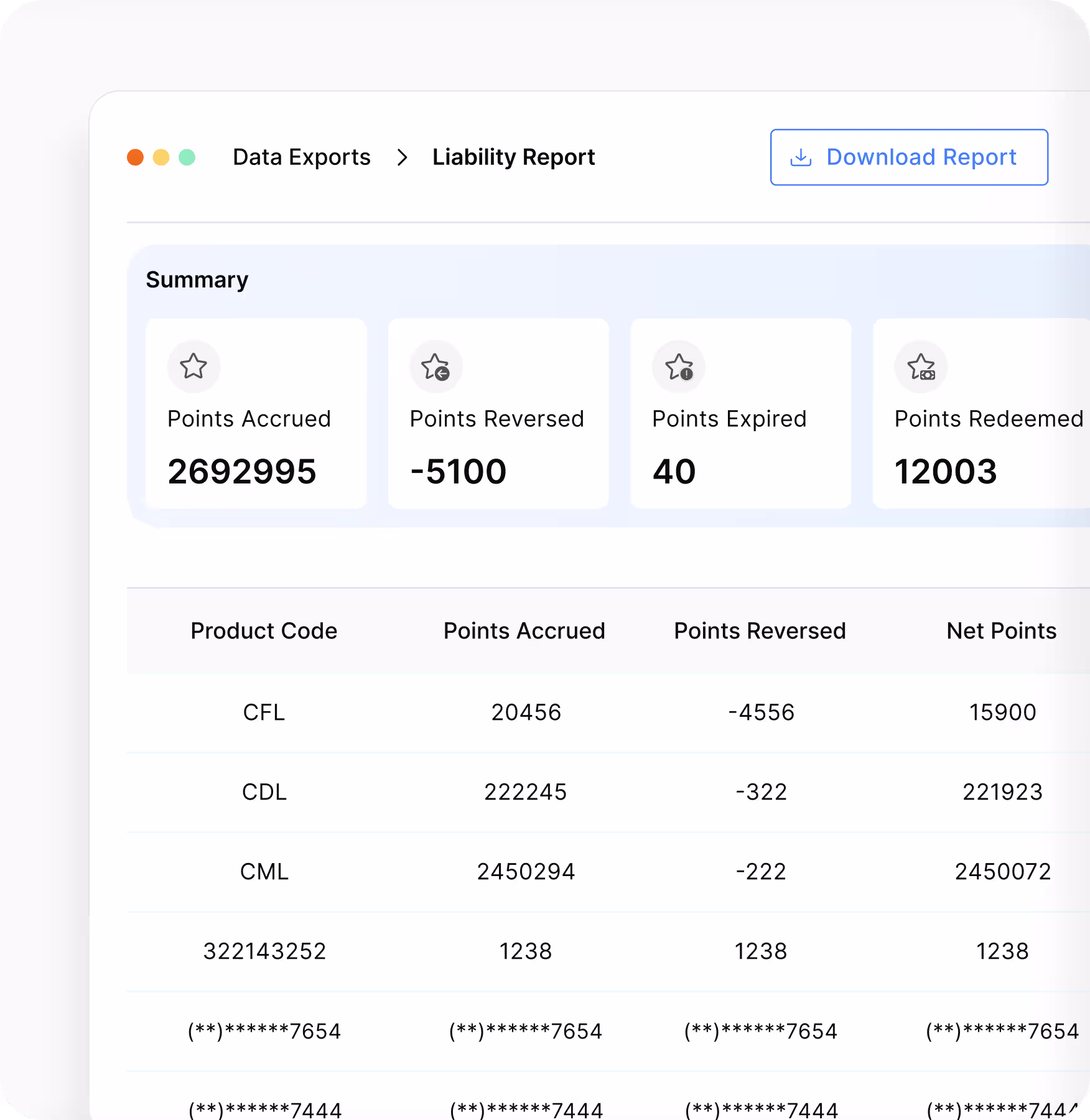
Task: Click accrued value 2450294 in CML row
Action: (526, 872)
